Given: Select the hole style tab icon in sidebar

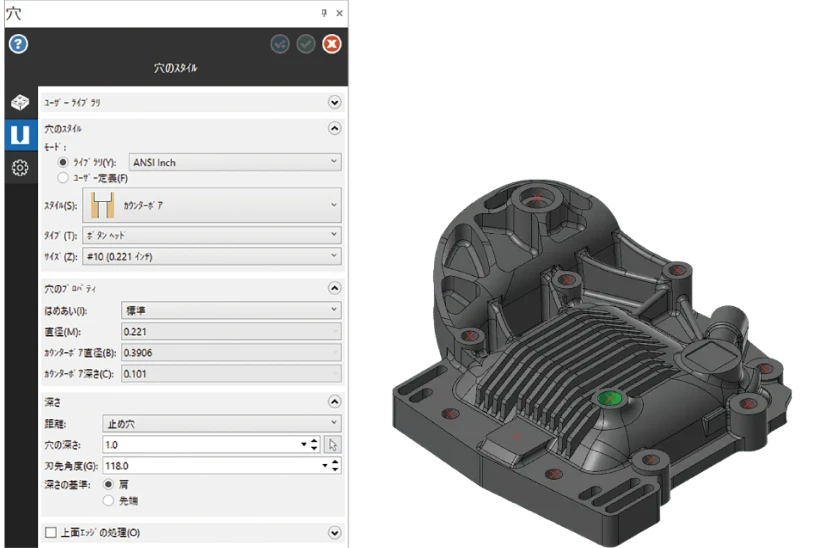Looking at the screenshot, I should (19, 135).
